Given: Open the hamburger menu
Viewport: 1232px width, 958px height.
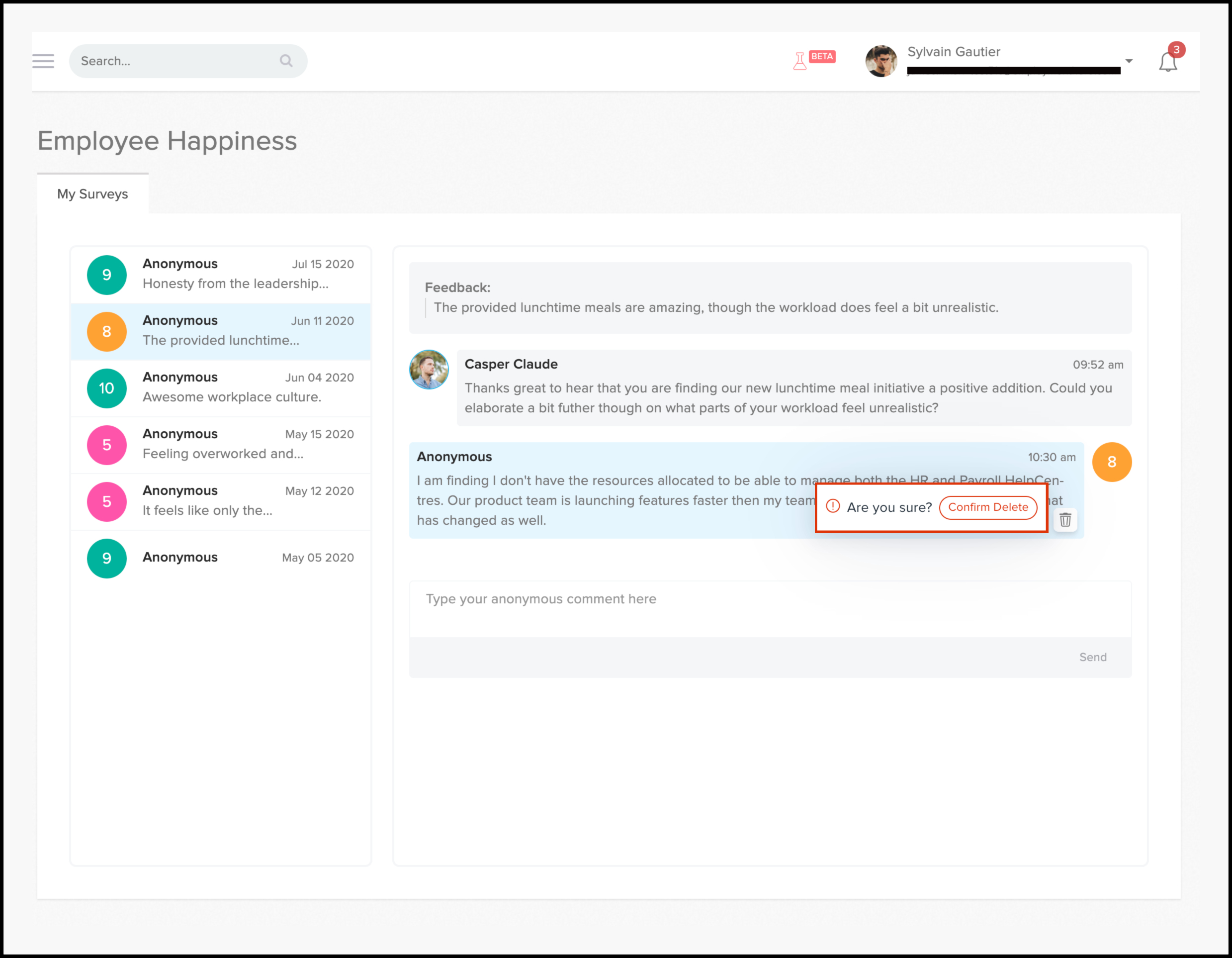Looking at the screenshot, I should [x=43, y=61].
